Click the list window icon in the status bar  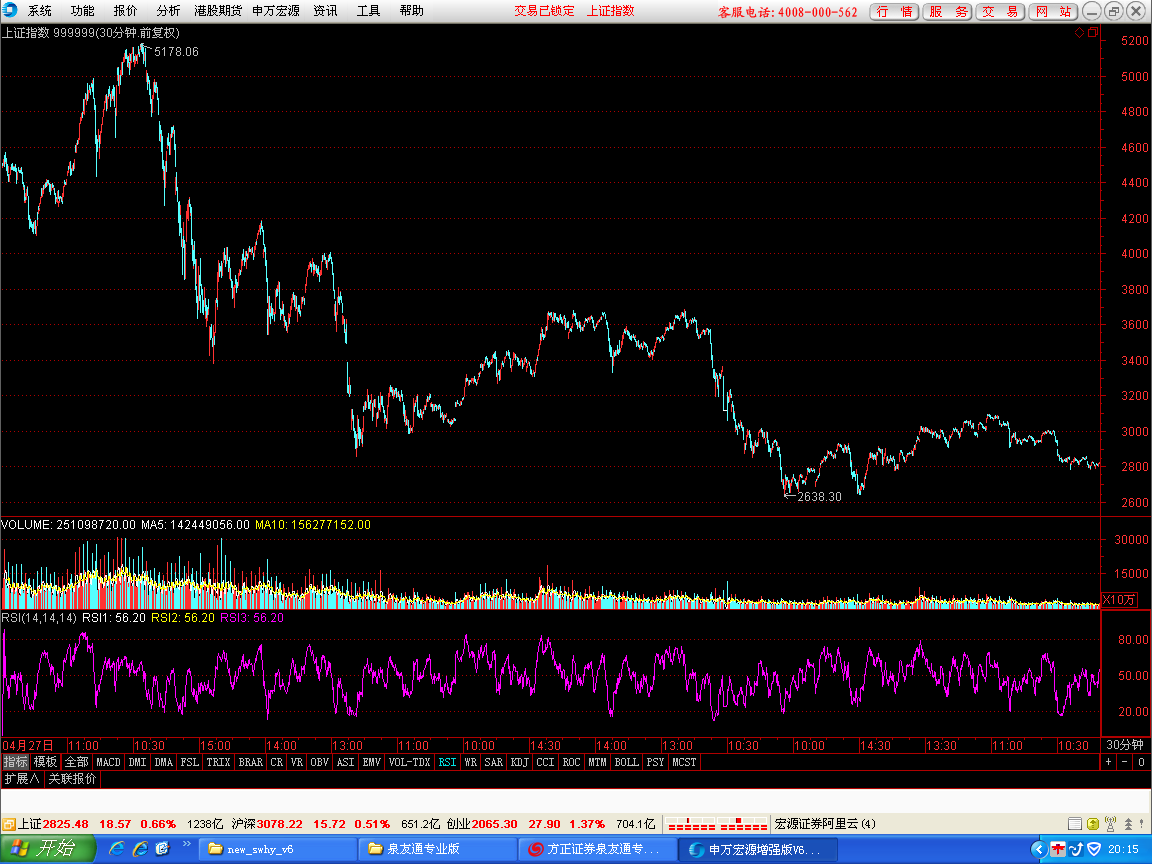pos(1074,824)
